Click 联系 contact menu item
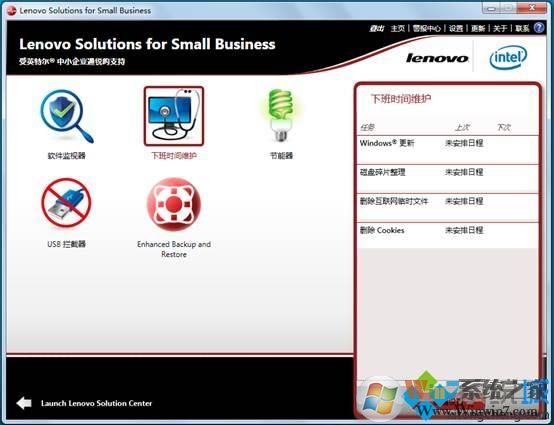The image size is (554, 425). 522,28
